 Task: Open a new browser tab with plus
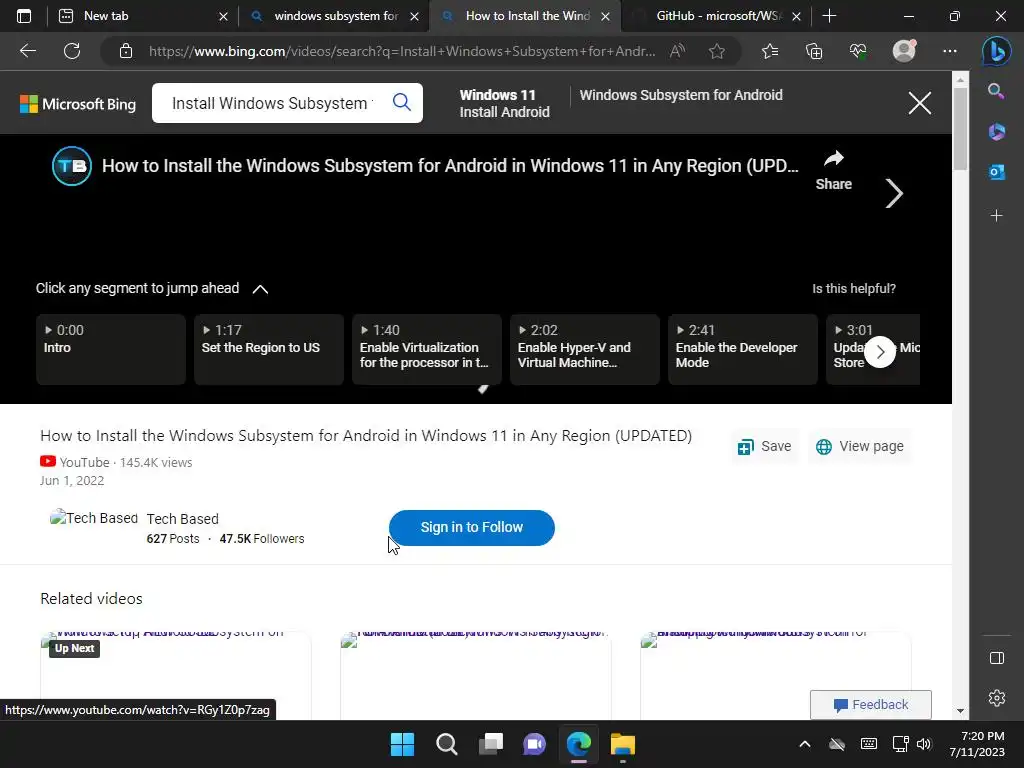click(x=829, y=16)
